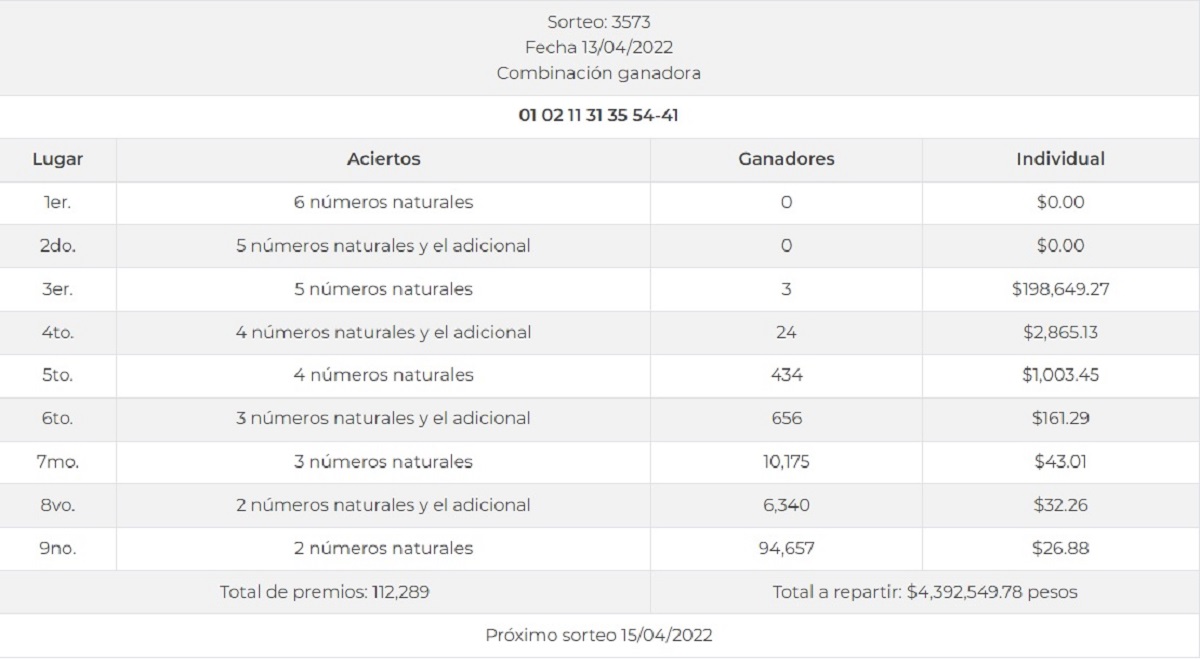Image resolution: width=1200 pixels, height=659 pixels.
Task: Click the Próximo sorteo 15/04/2022 text
Action: (599, 635)
